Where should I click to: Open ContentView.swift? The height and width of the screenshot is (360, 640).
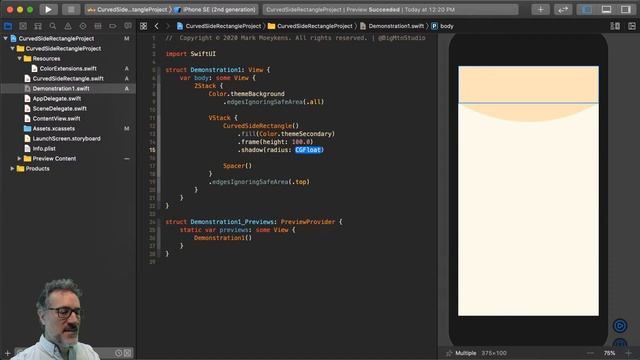[56, 118]
